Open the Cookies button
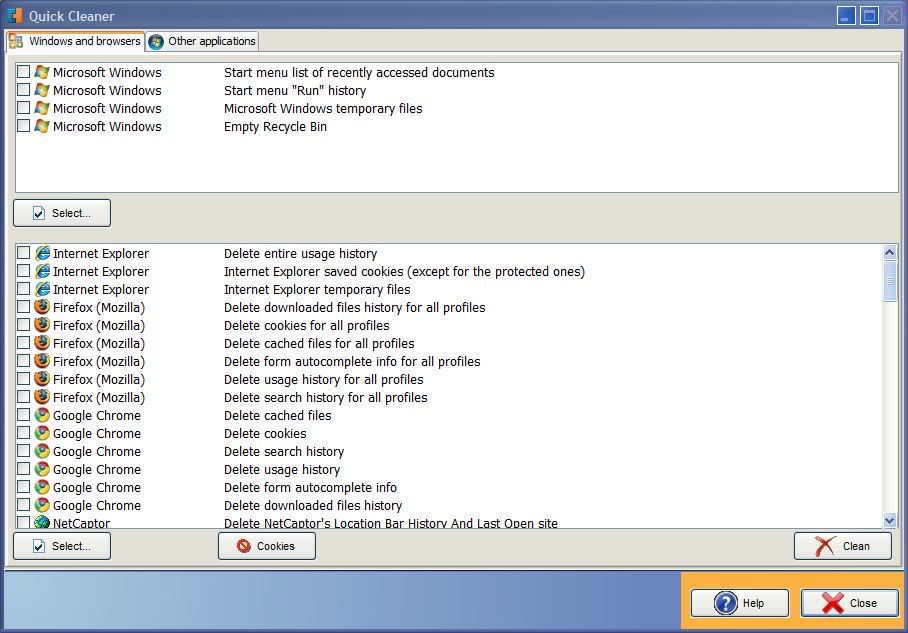Screen dimensions: 908x633 pos(267,546)
